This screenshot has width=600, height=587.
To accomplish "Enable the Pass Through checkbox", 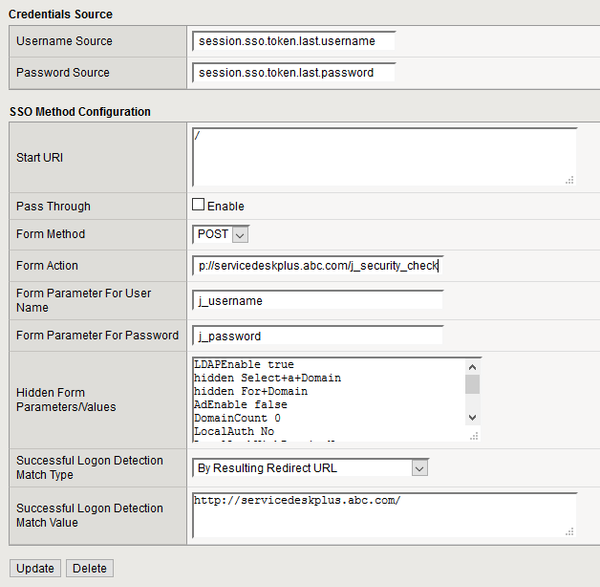I will tap(198, 205).
